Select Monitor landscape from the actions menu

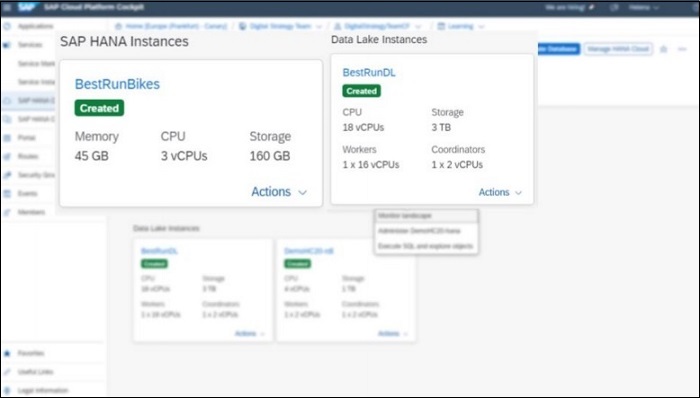coord(426,216)
